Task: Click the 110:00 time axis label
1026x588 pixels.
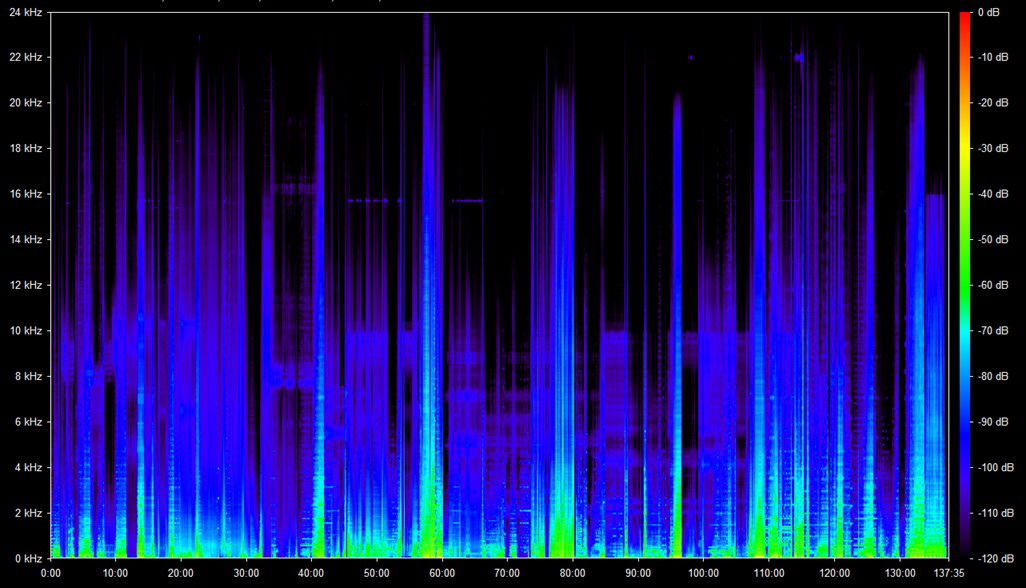Action: pyautogui.click(x=769, y=574)
